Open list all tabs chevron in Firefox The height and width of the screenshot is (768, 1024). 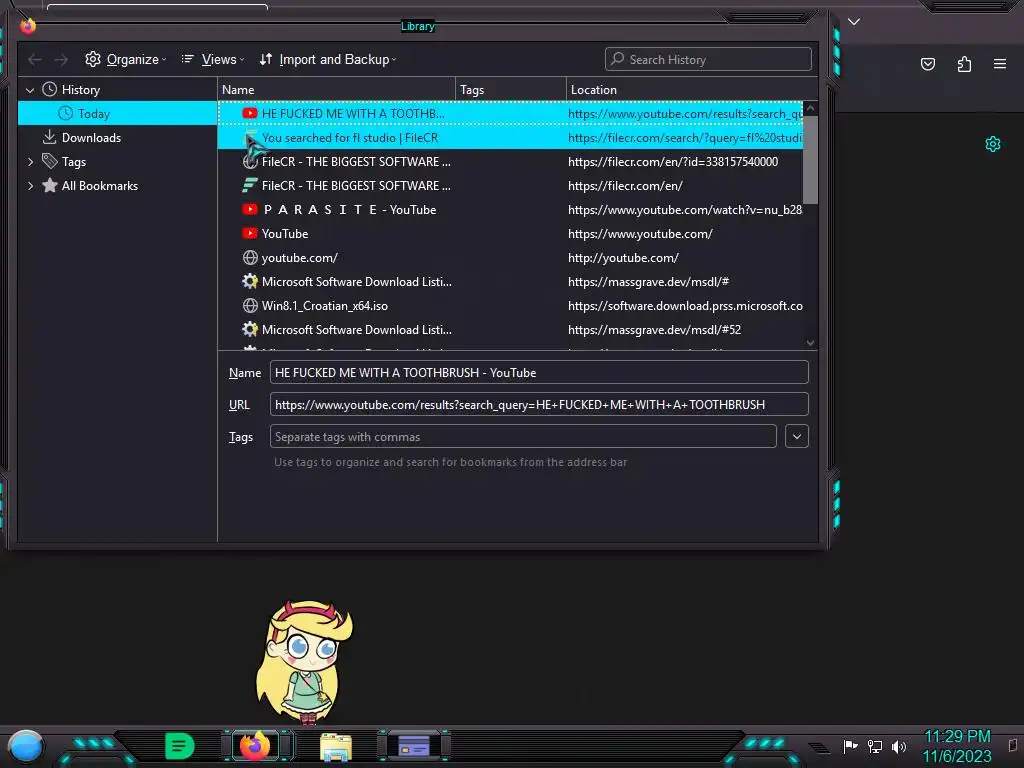point(854,22)
